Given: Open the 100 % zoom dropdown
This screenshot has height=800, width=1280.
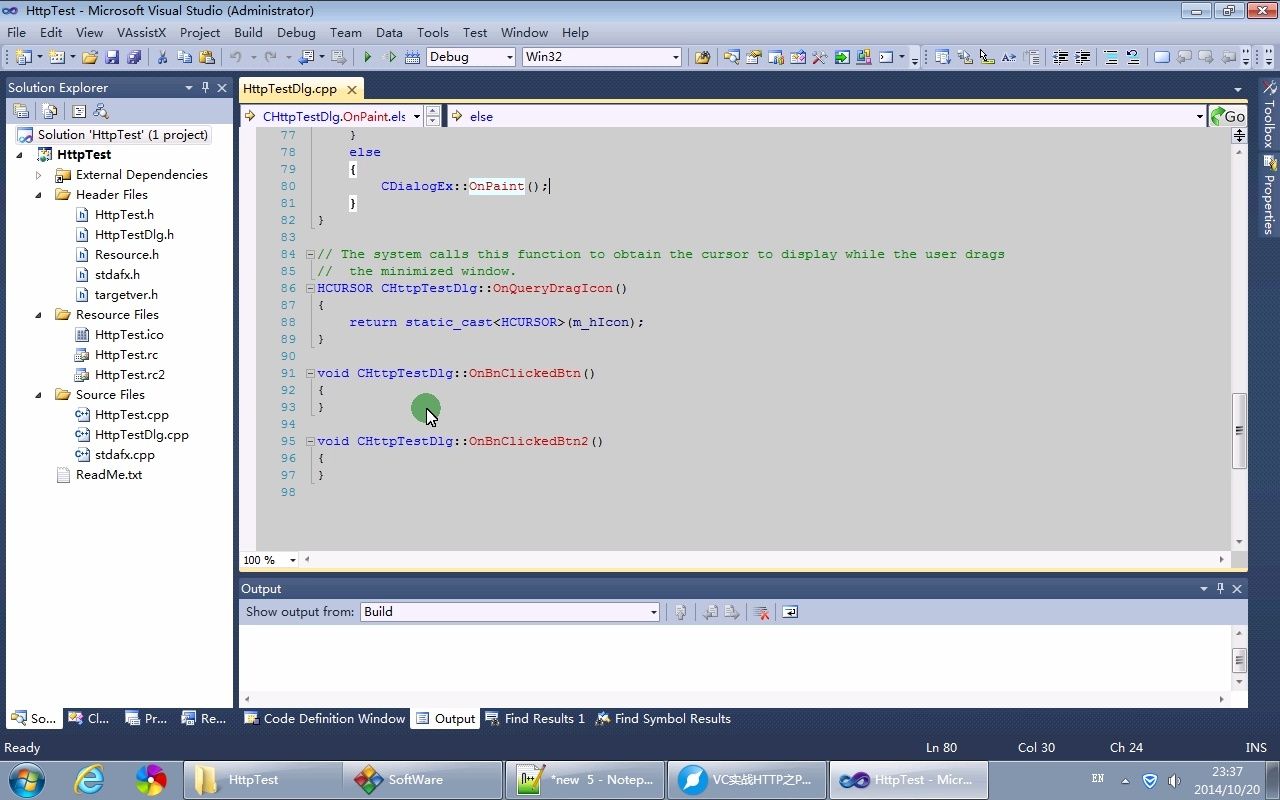Looking at the screenshot, I should point(292,560).
